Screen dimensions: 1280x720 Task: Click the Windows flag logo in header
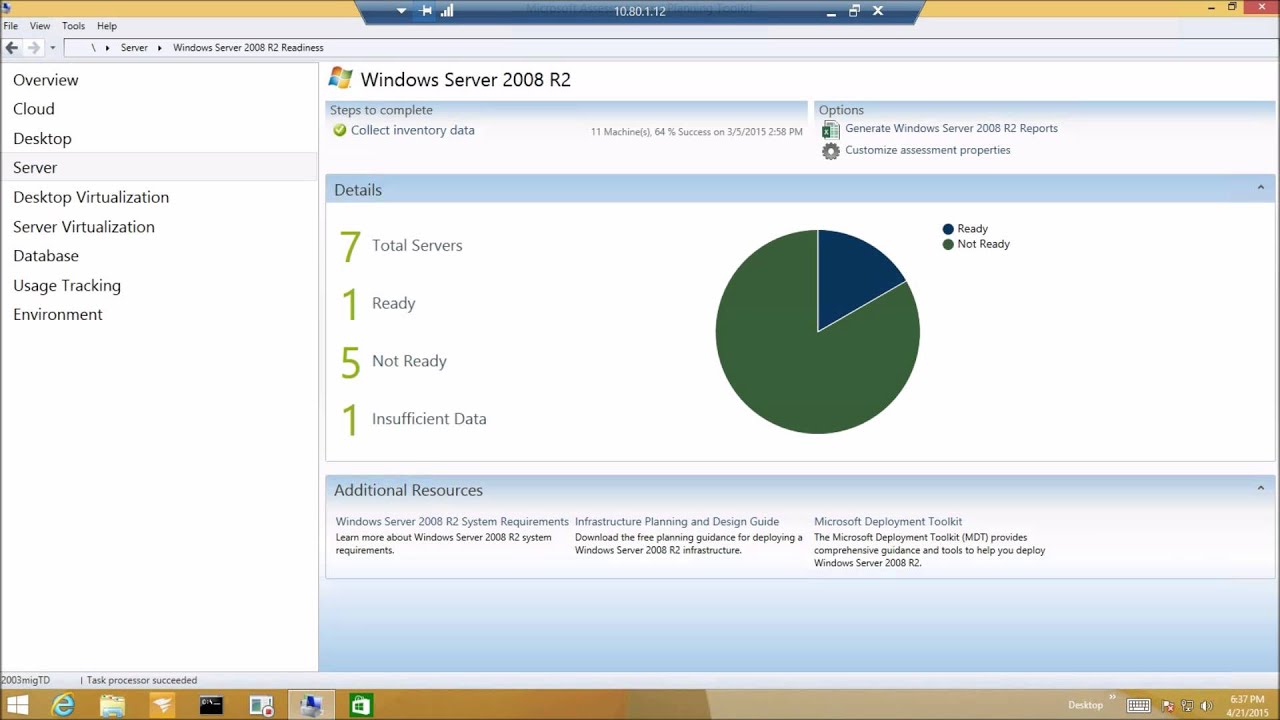(341, 79)
